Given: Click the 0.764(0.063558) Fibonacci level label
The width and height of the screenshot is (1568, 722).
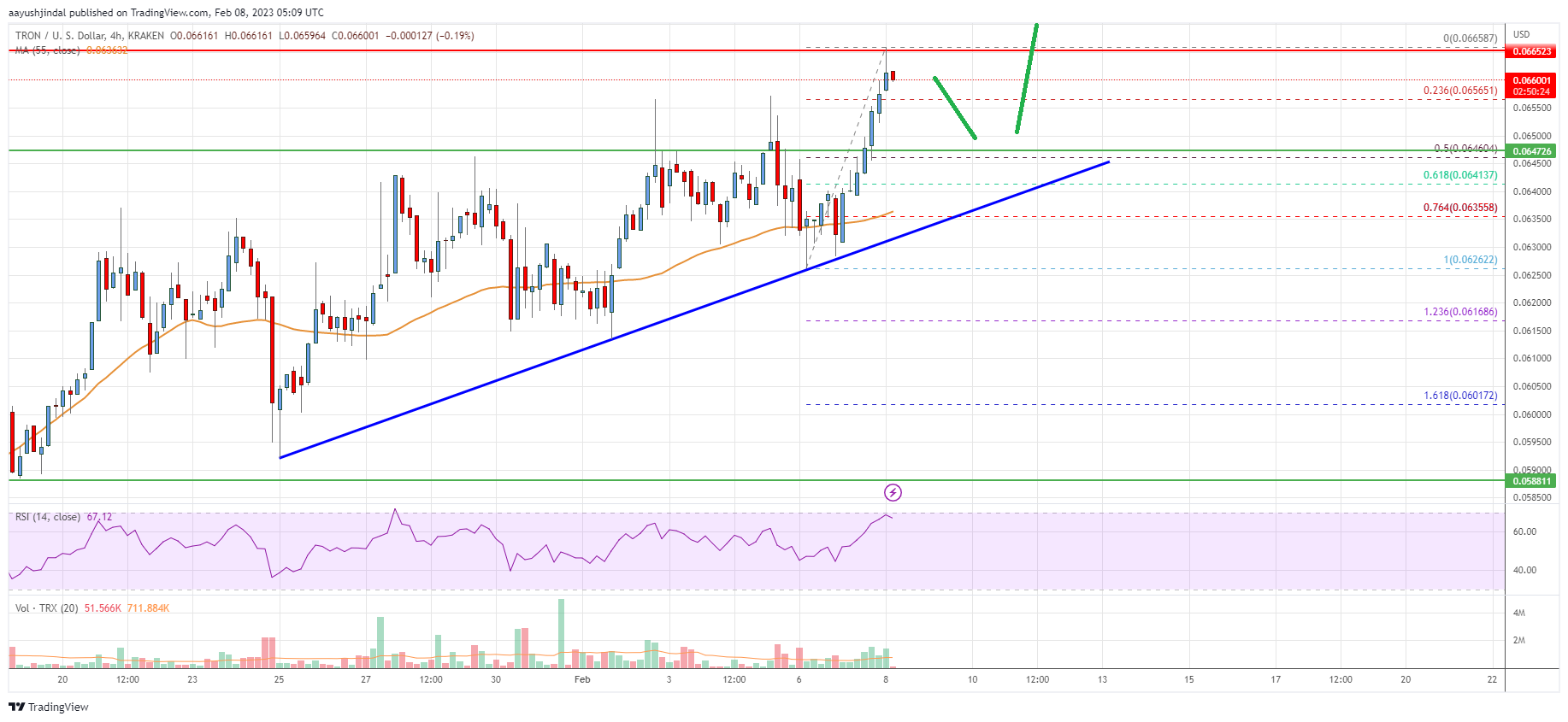Looking at the screenshot, I should [x=1460, y=208].
